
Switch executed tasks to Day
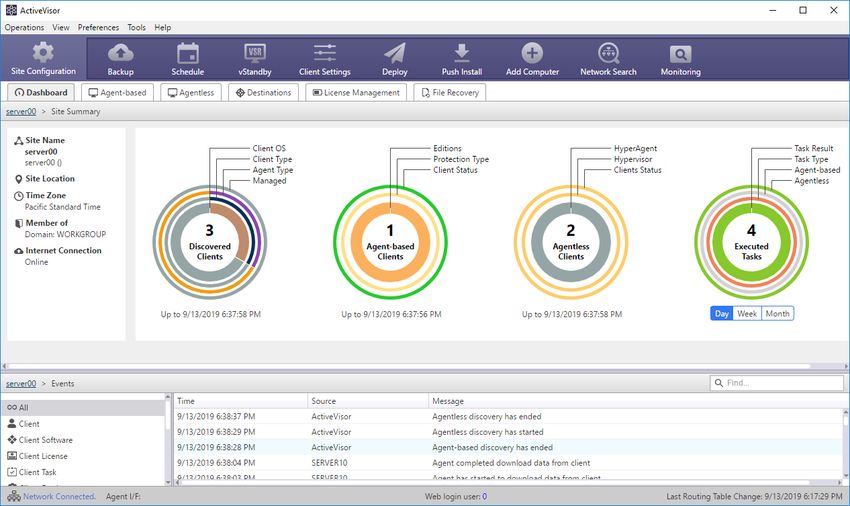pos(722,313)
